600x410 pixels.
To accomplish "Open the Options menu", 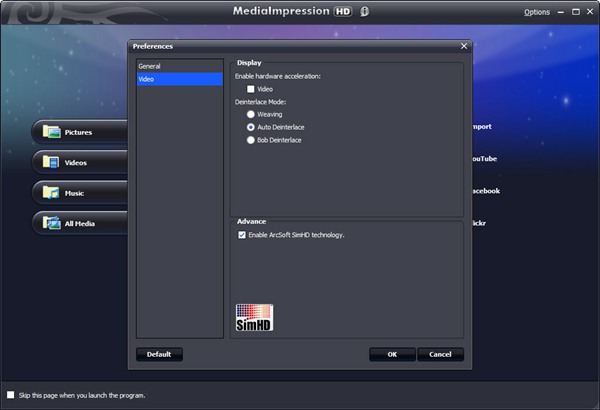I will coord(537,12).
